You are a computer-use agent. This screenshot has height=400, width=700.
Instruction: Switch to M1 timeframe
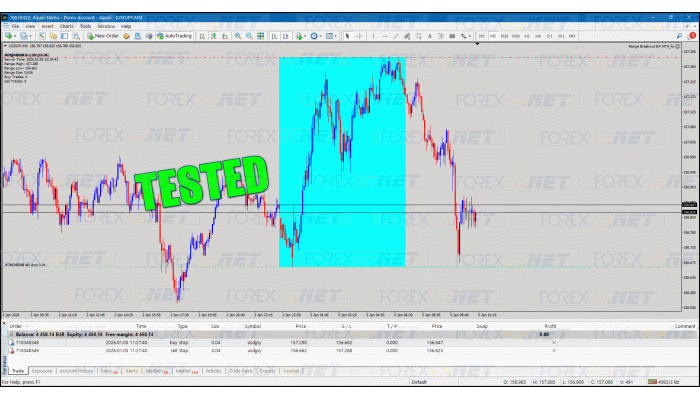[482, 36]
